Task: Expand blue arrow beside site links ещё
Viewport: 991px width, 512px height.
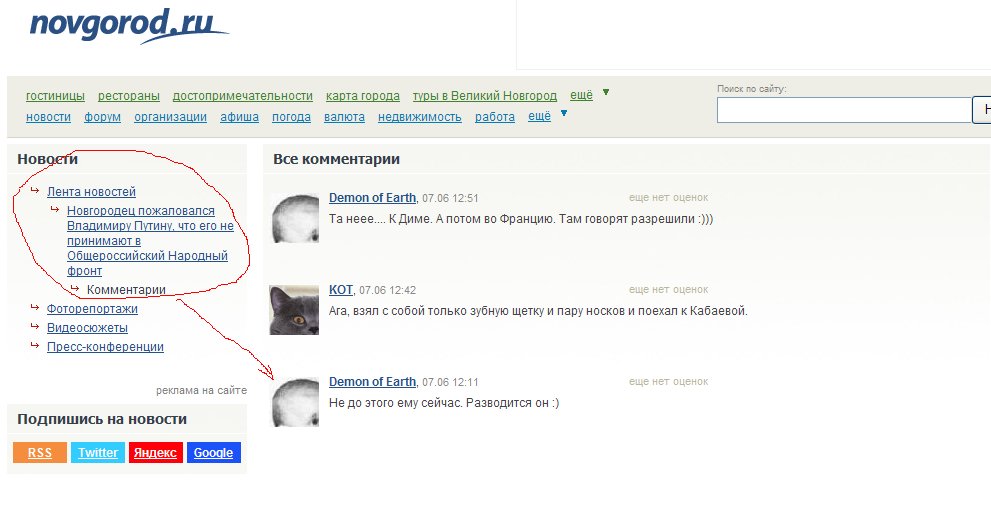Action: pos(564,114)
